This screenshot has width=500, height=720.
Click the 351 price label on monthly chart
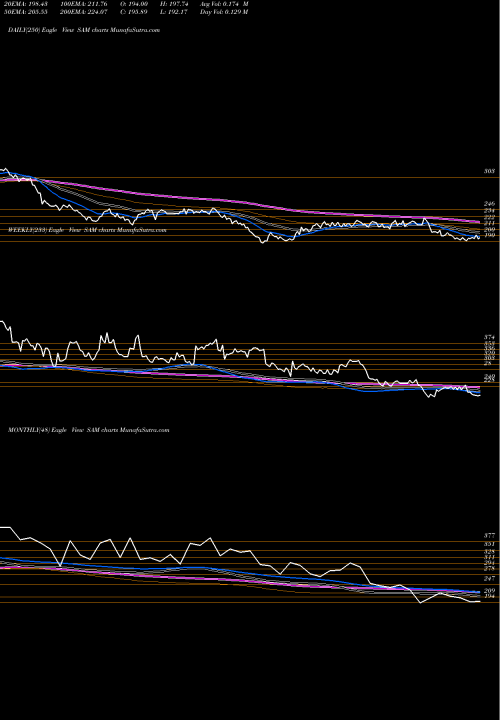(489, 544)
